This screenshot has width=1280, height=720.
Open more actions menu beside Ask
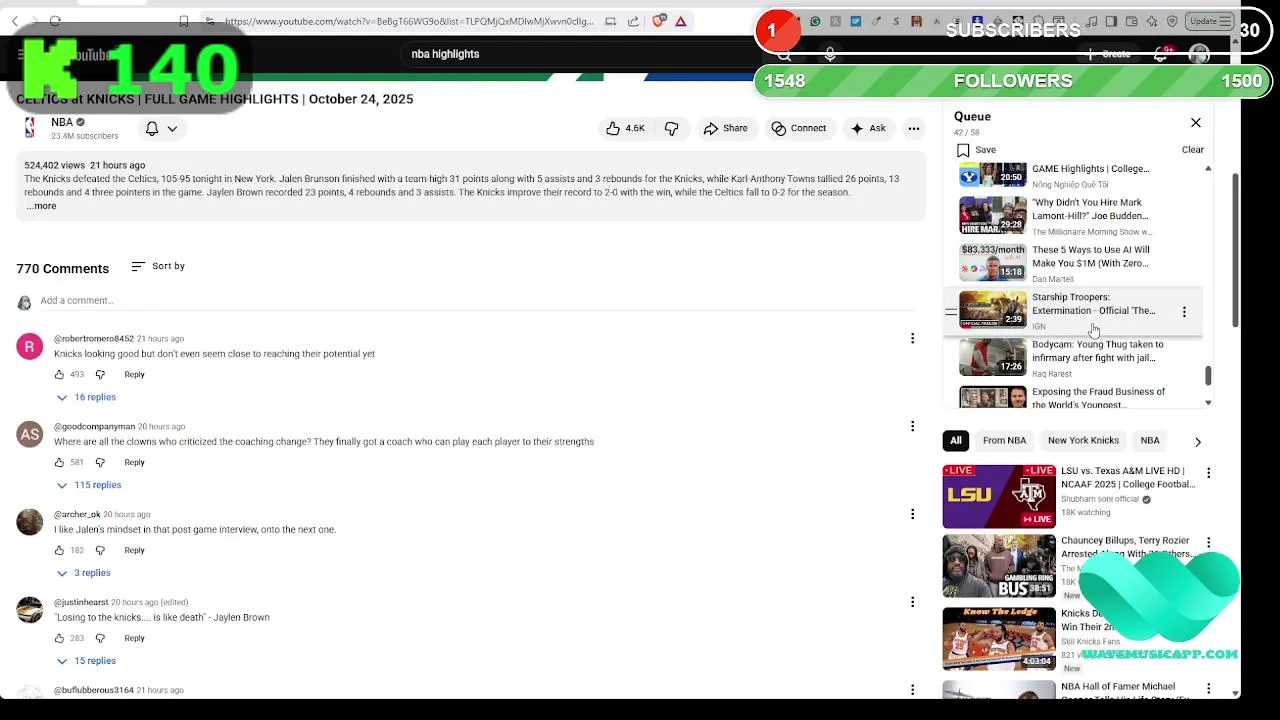coord(914,128)
